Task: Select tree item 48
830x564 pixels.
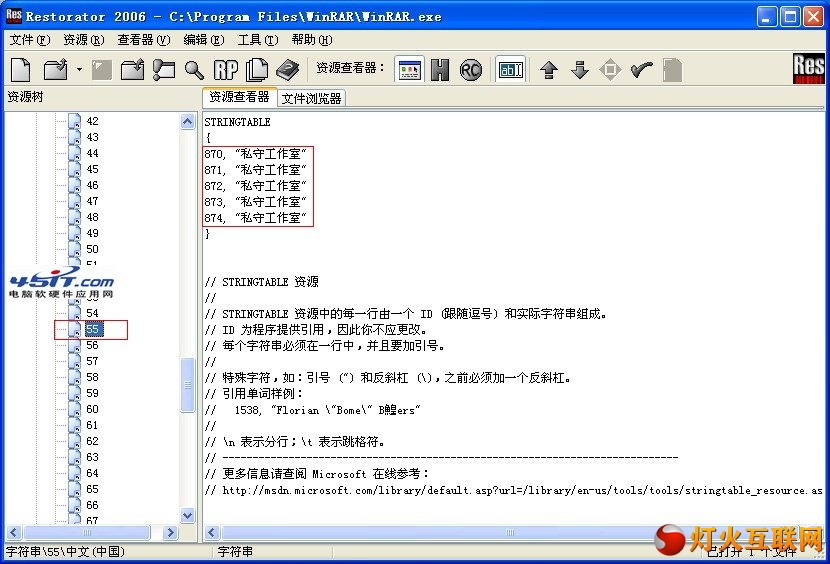Action: pos(93,217)
